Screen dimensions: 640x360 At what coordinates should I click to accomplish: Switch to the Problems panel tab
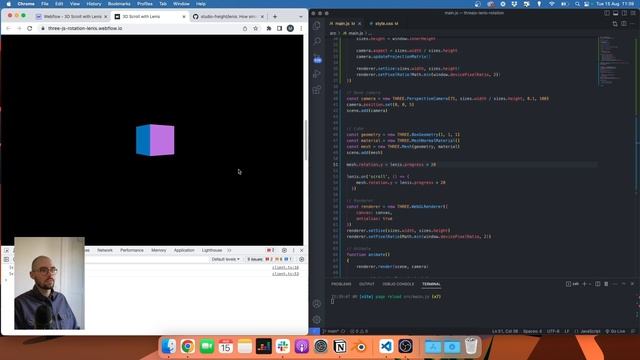point(341,284)
